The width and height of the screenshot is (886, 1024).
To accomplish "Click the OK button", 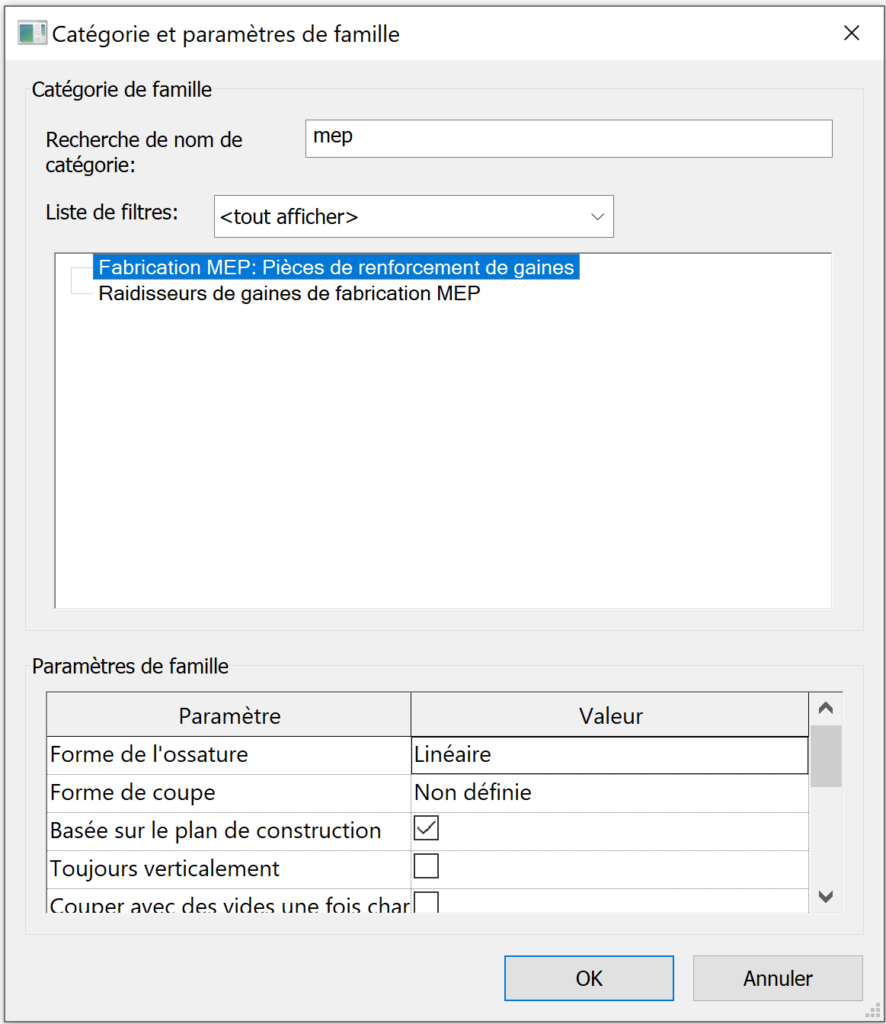I will 588,977.
